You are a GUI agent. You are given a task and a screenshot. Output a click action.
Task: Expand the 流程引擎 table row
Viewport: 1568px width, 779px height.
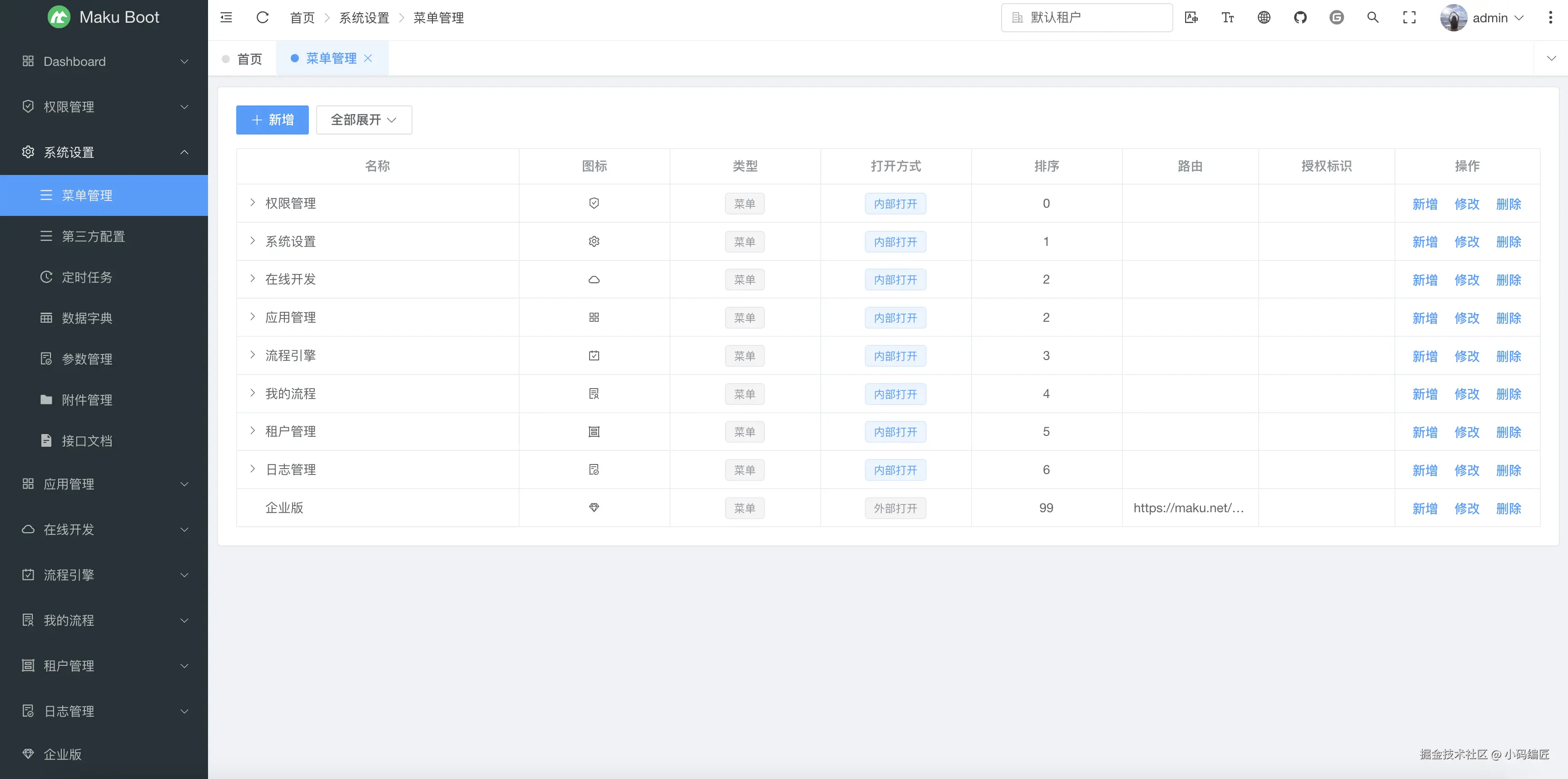point(253,355)
